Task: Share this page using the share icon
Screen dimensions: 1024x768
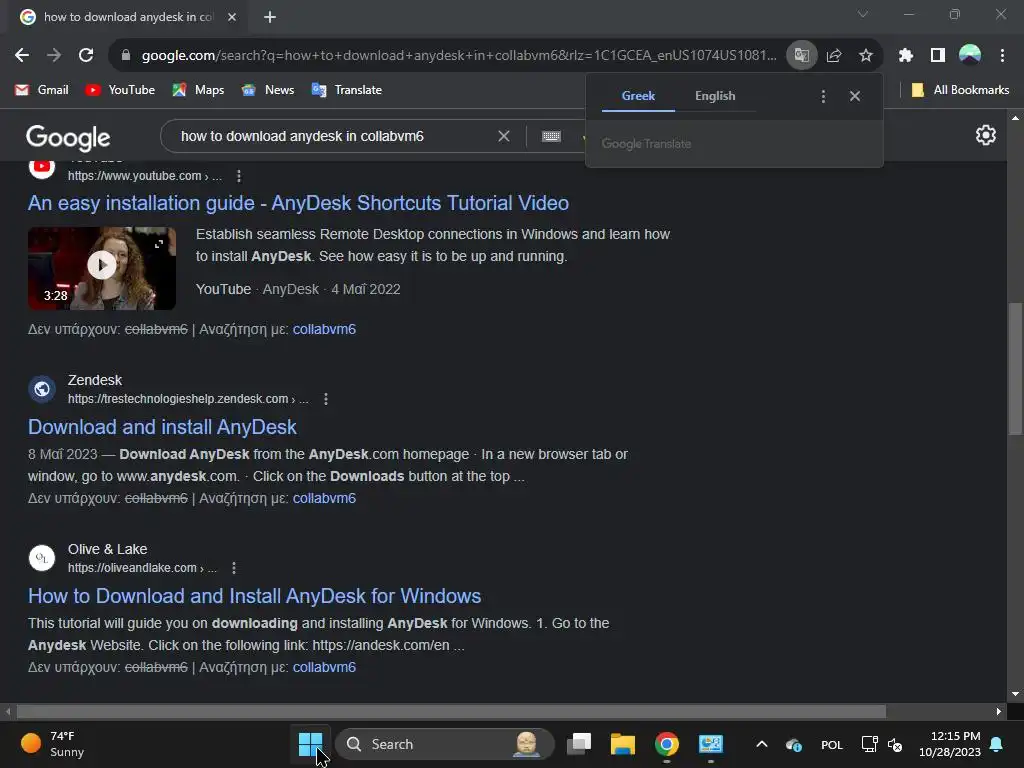Action: pos(834,56)
